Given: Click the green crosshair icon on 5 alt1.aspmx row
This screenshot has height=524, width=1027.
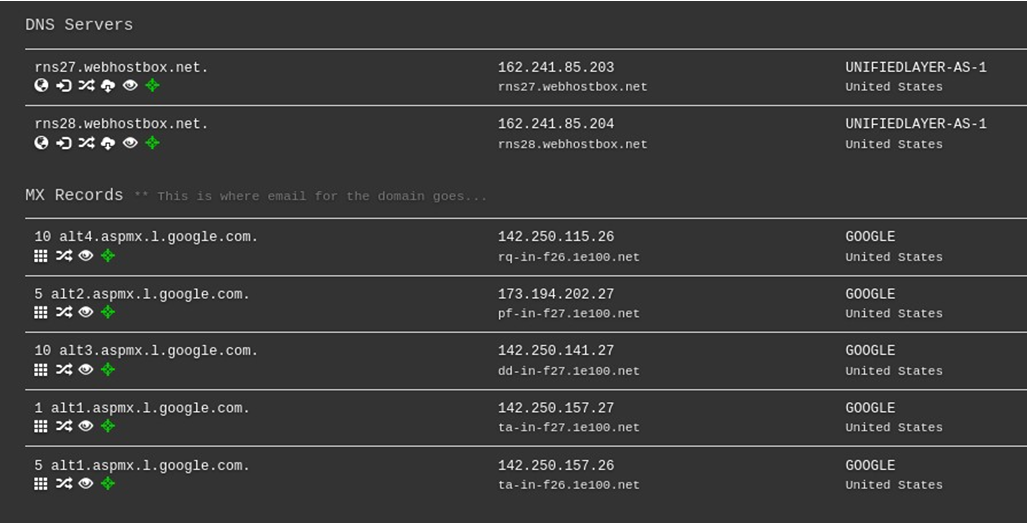Looking at the screenshot, I should click(108, 484).
